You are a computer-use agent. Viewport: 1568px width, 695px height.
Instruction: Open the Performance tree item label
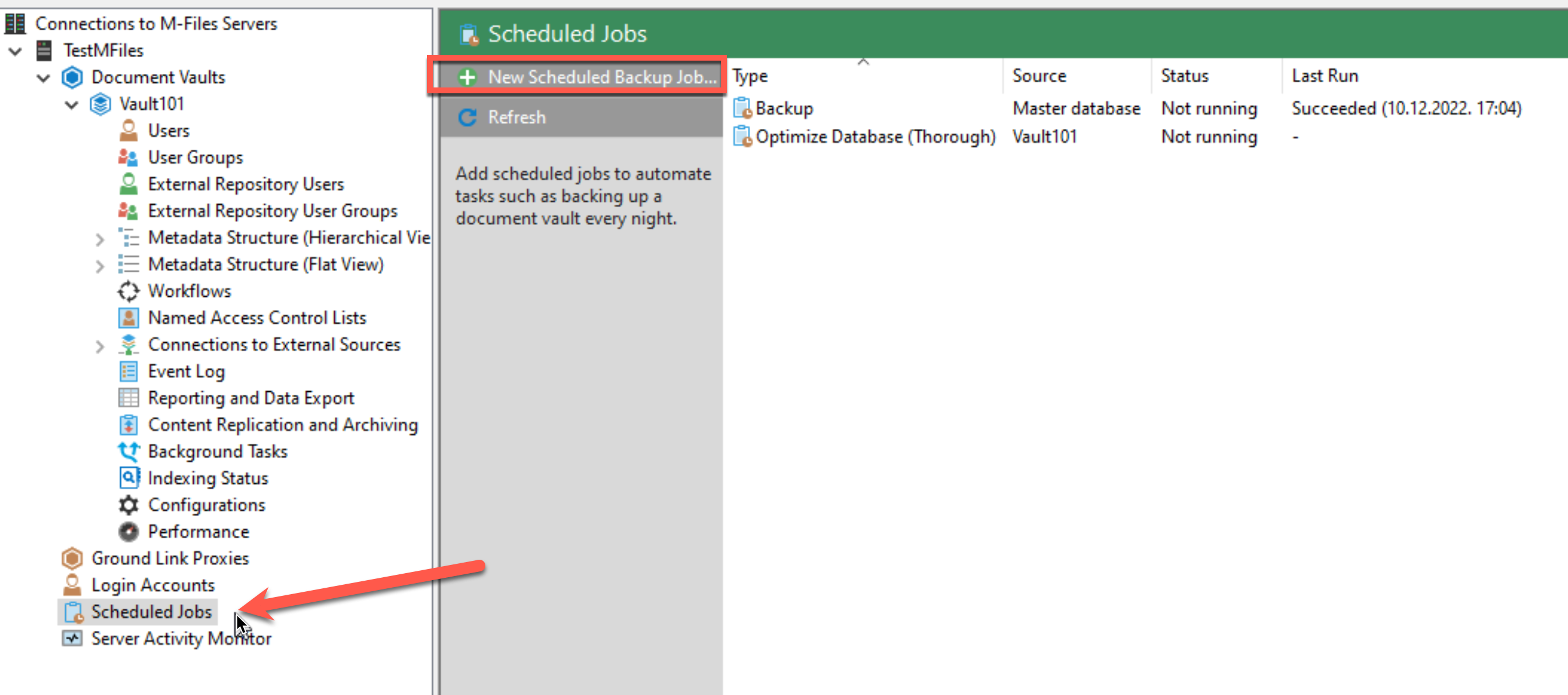(x=198, y=532)
